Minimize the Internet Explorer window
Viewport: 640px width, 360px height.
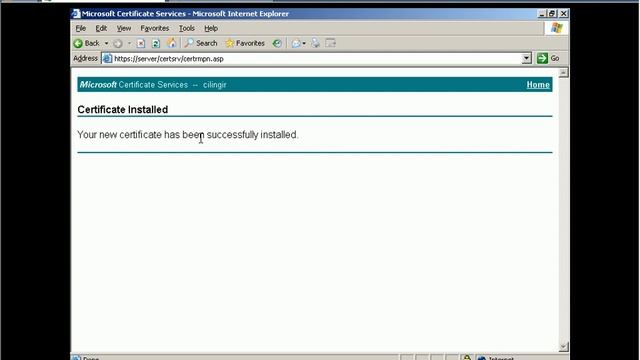click(x=542, y=14)
